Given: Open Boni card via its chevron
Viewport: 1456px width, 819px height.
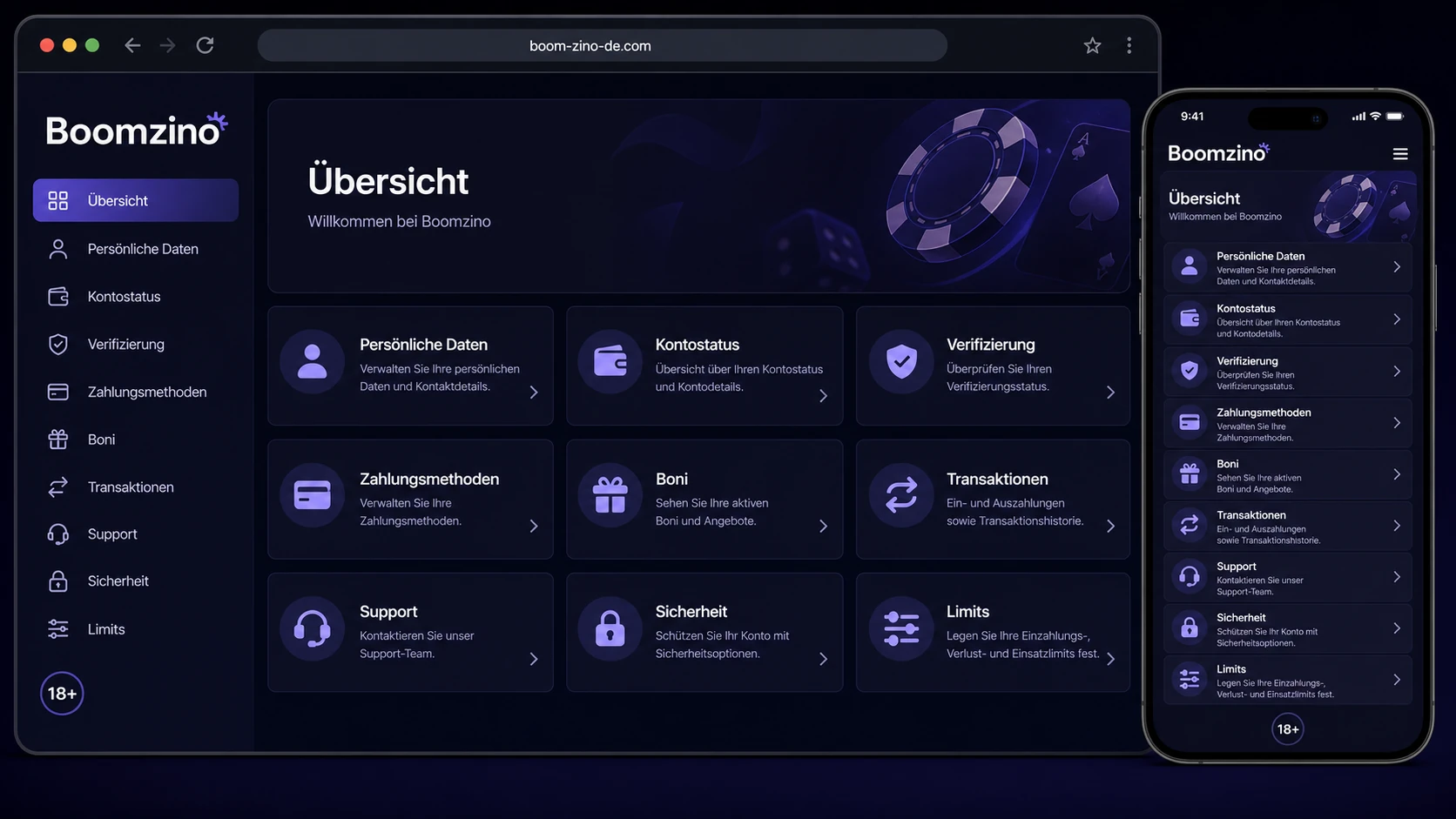Looking at the screenshot, I should [x=823, y=526].
